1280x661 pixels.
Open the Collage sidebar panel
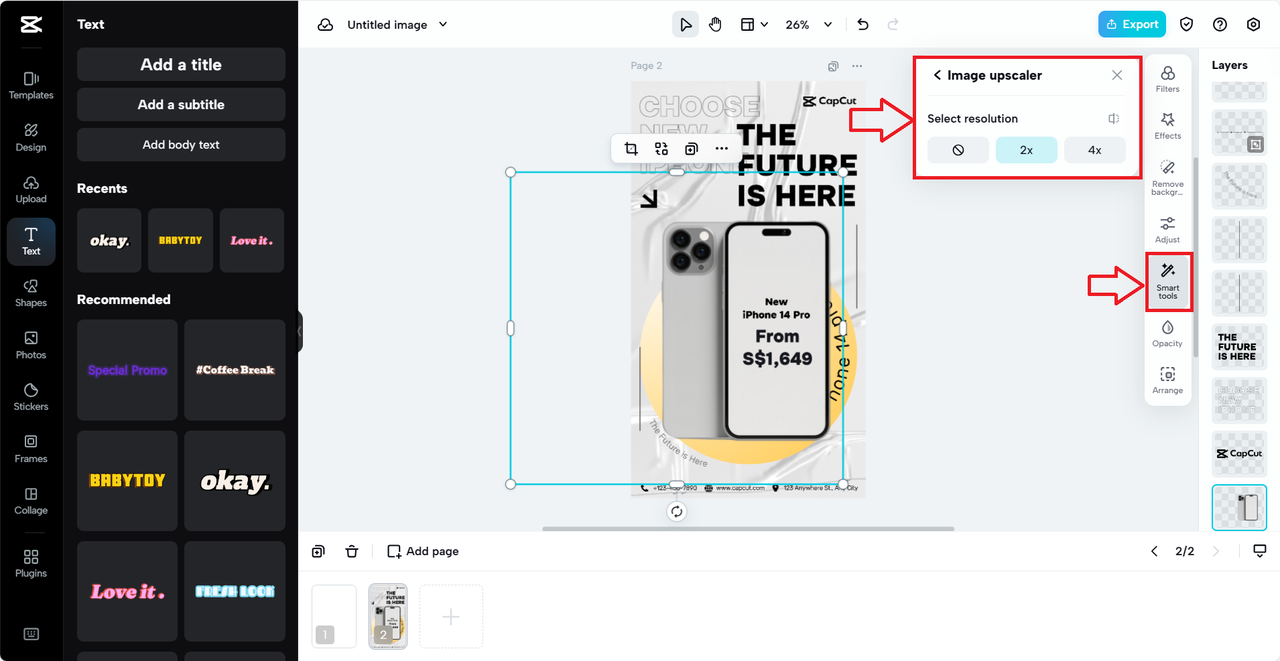31,502
